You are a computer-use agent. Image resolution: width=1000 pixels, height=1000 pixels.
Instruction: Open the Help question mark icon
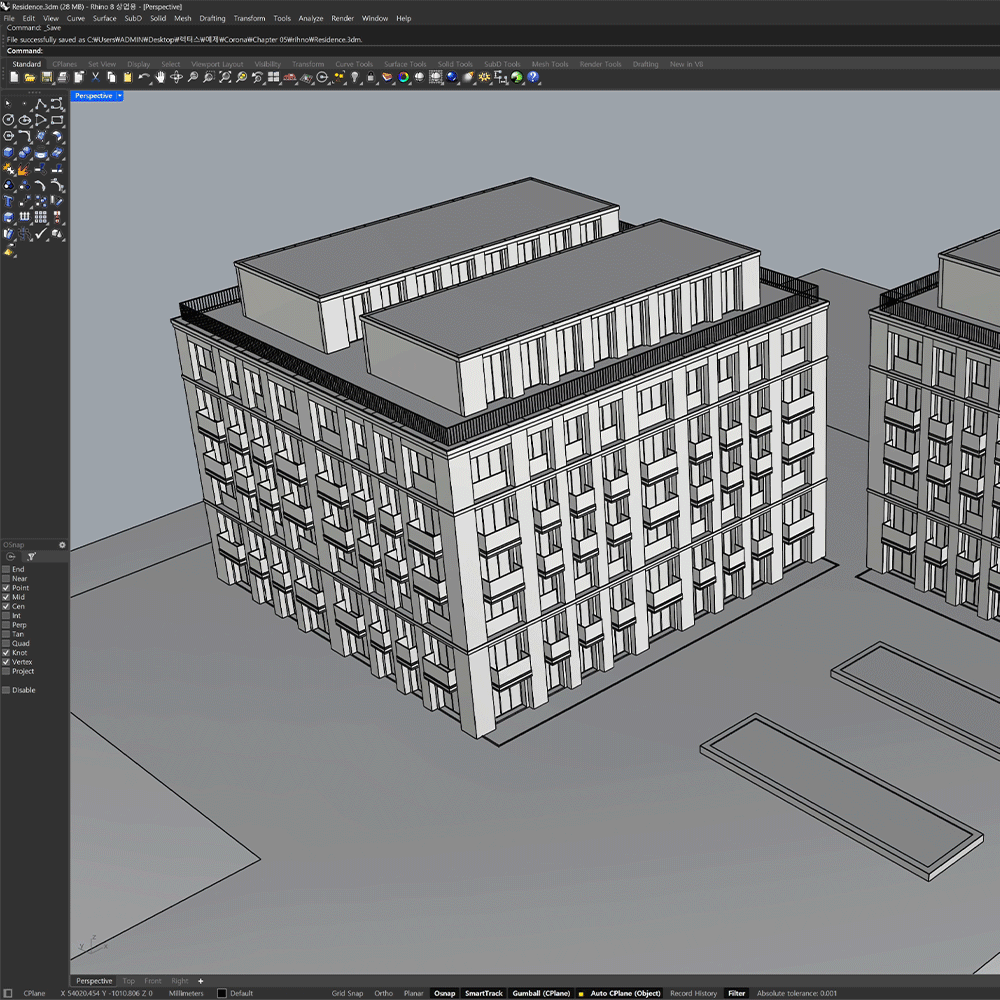533,77
